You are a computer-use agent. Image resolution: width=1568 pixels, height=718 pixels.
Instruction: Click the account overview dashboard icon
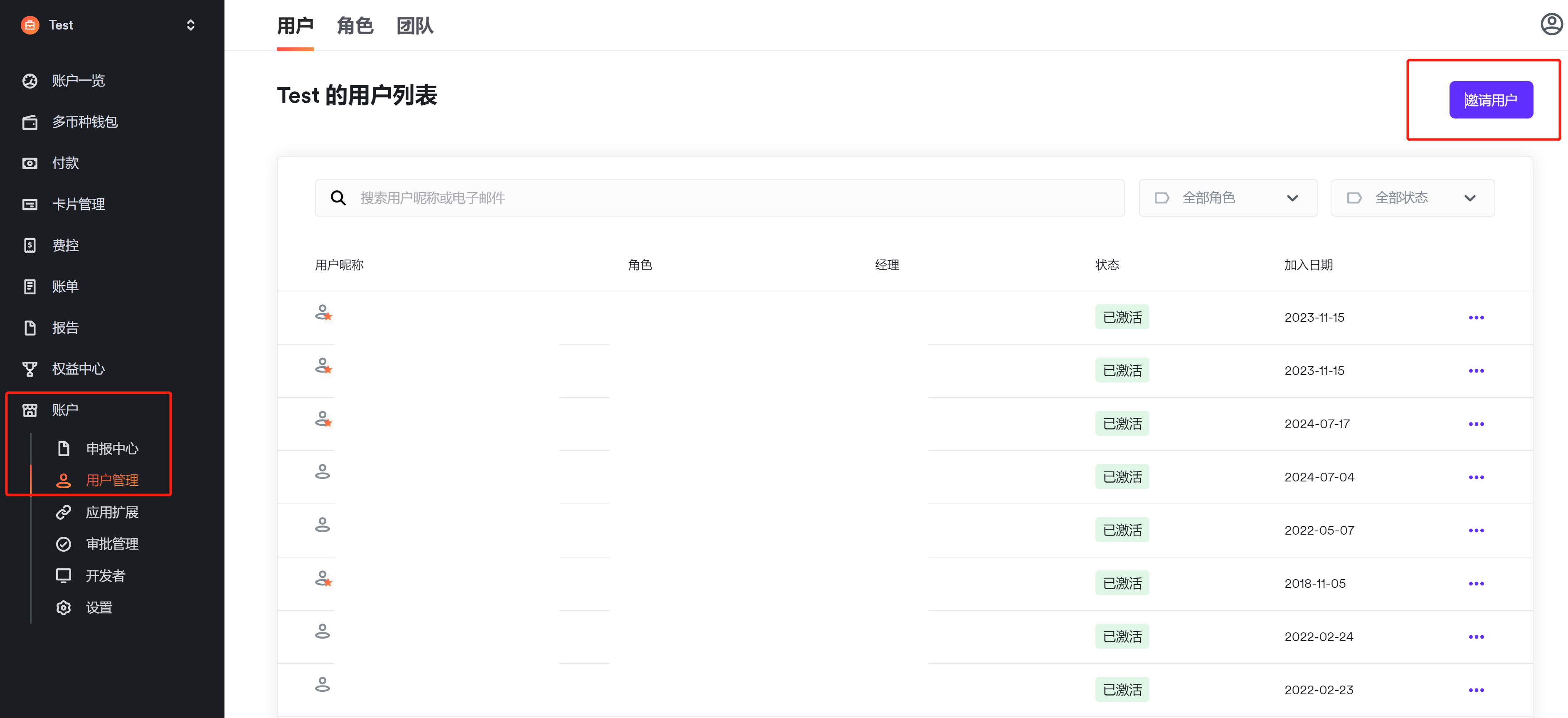click(x=30, y=81)
